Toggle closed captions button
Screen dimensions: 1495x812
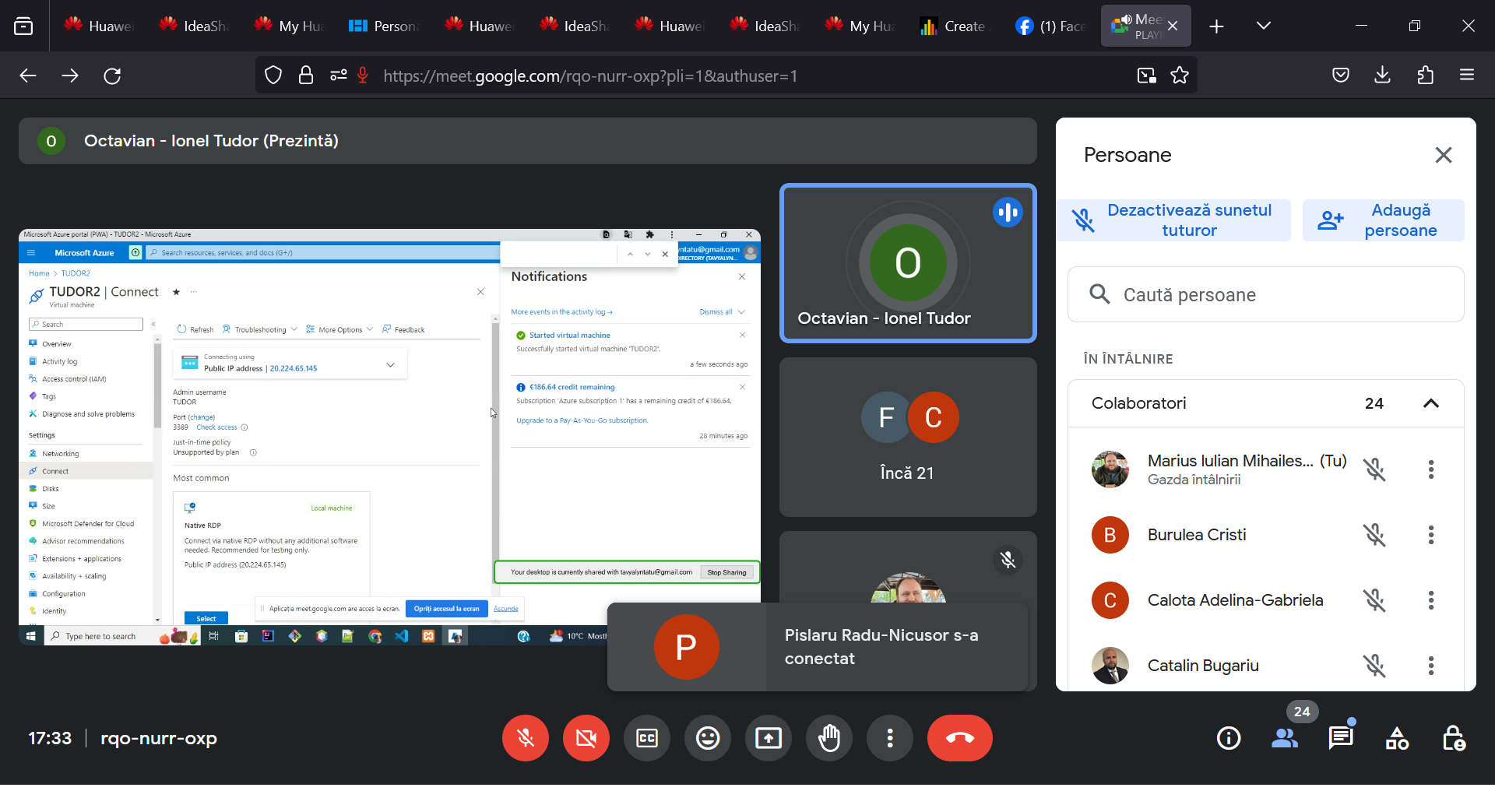tap(647, 738)
